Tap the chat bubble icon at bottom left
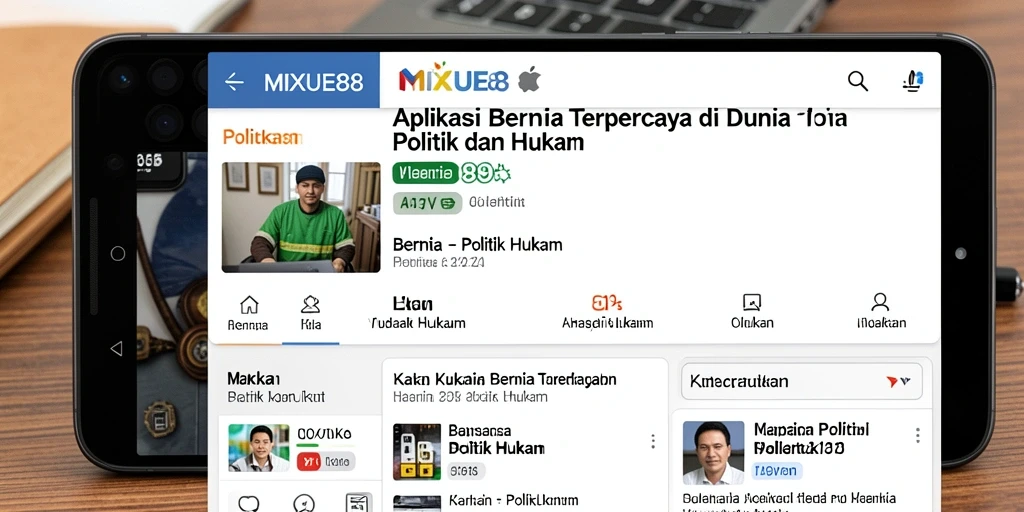The height and width of the screenshot is (512, 1024). 249,503
